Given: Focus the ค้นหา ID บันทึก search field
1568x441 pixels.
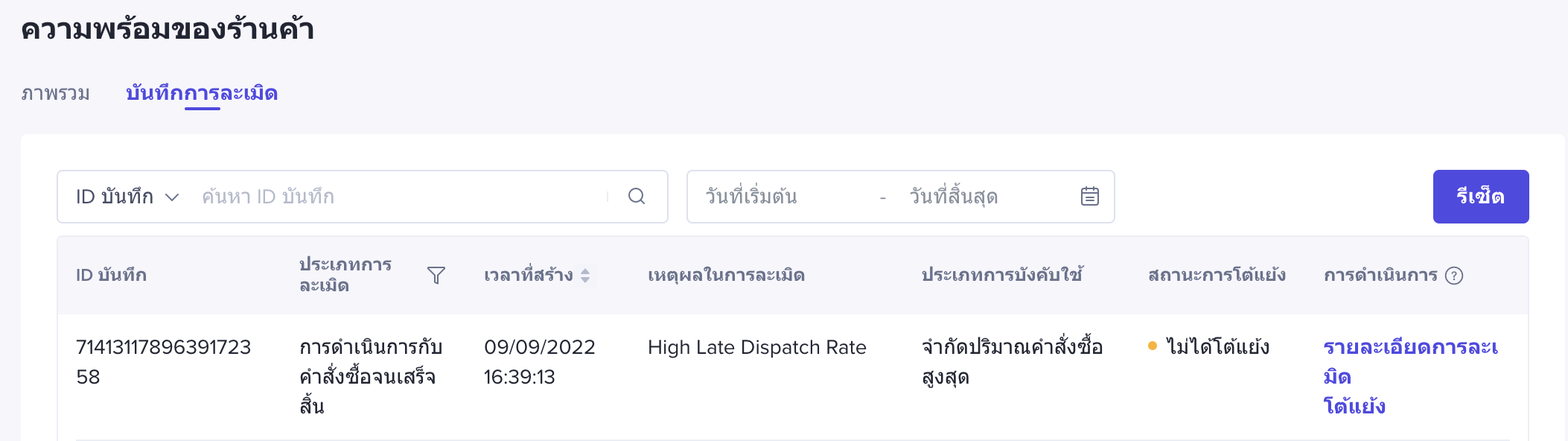Looking at the screenshot, I should [x=402, y=197].
